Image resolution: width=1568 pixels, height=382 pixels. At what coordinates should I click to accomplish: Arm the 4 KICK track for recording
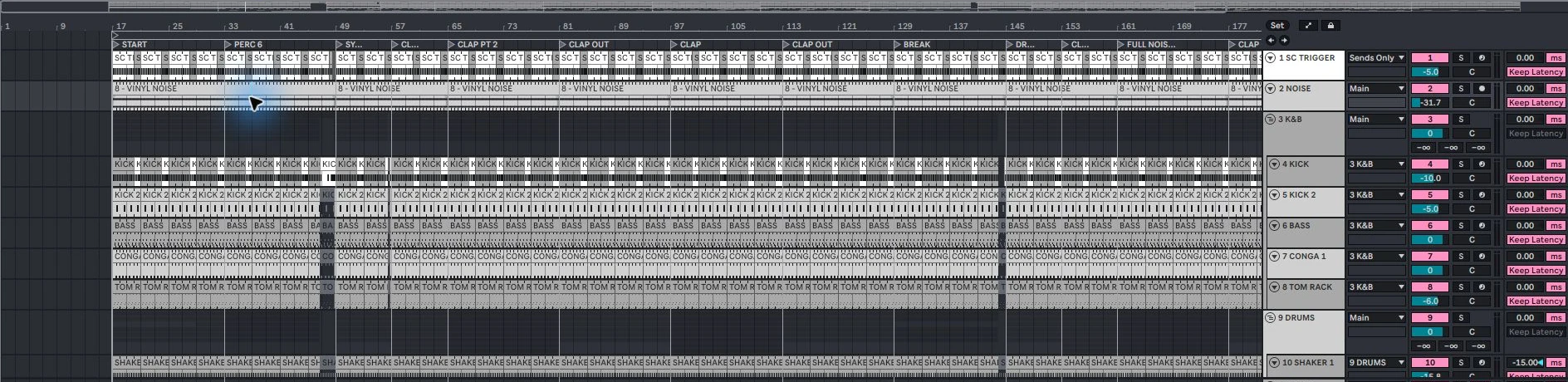coord(1482,164)
